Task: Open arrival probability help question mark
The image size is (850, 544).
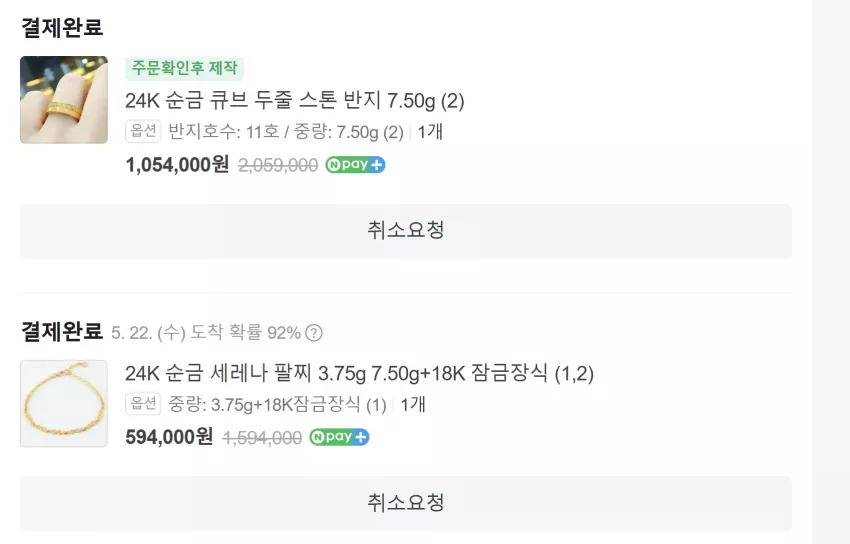Action: coord(314,333)
